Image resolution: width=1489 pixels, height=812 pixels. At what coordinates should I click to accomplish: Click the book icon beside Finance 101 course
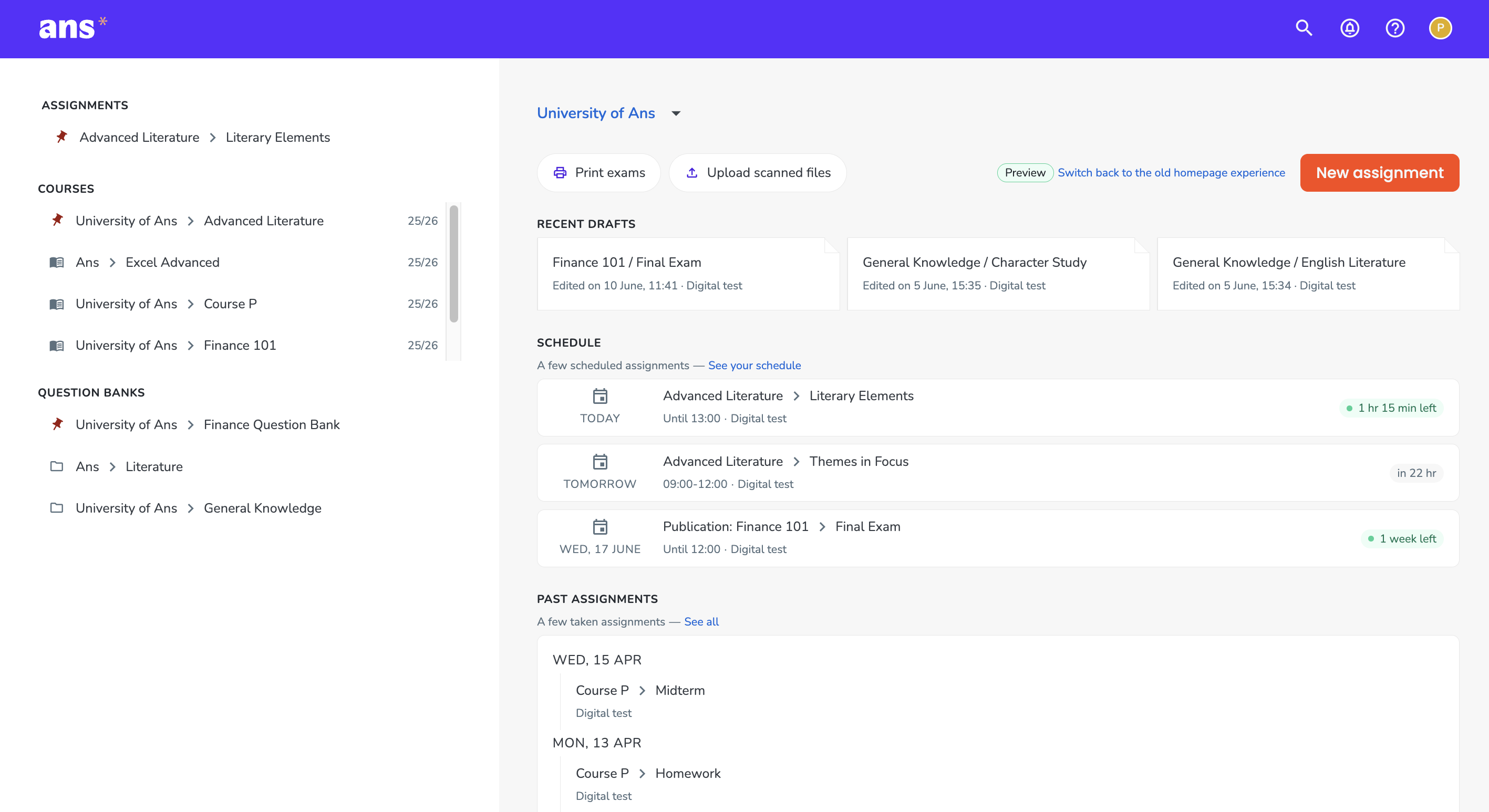coord(57,346)
